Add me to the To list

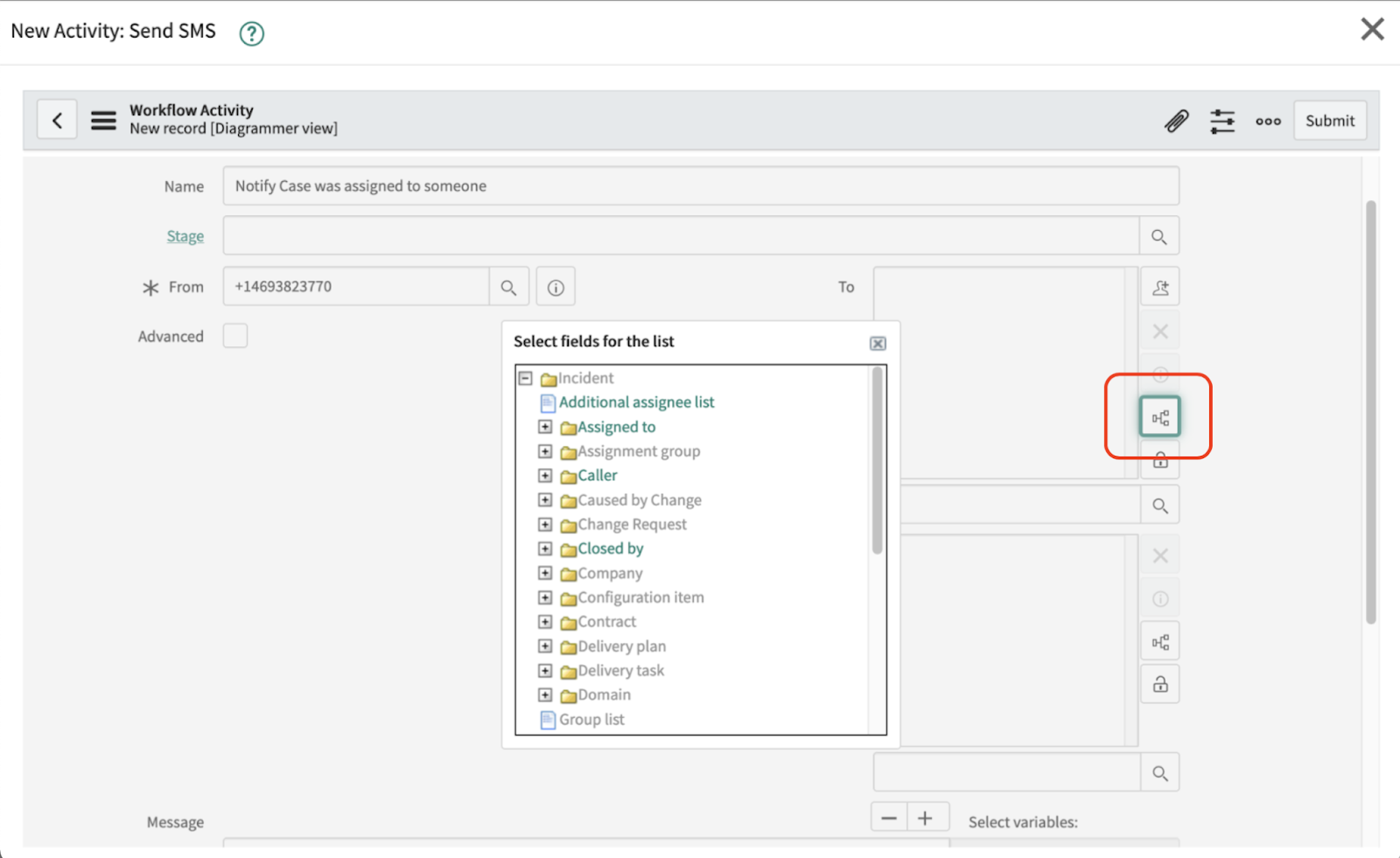[1160, 288]
